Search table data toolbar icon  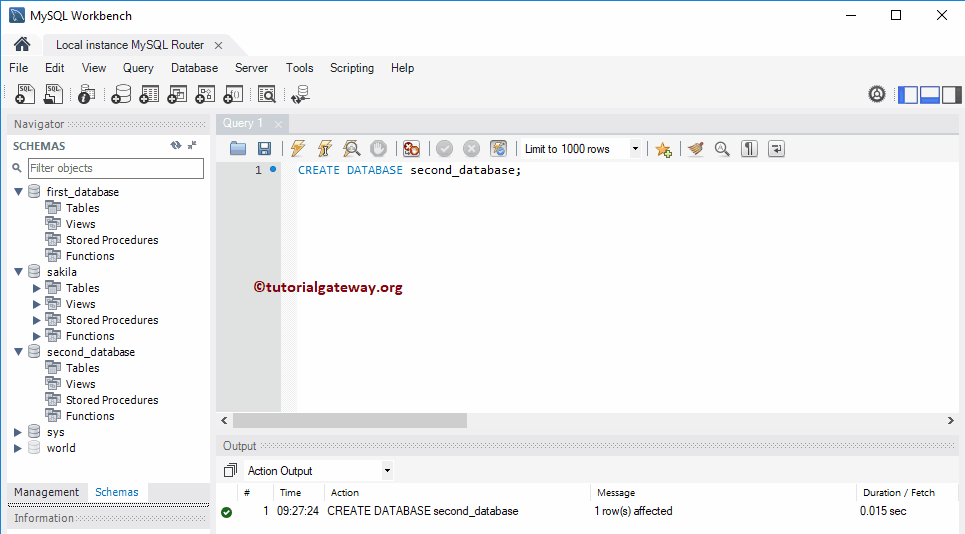(x=266, y=94)
